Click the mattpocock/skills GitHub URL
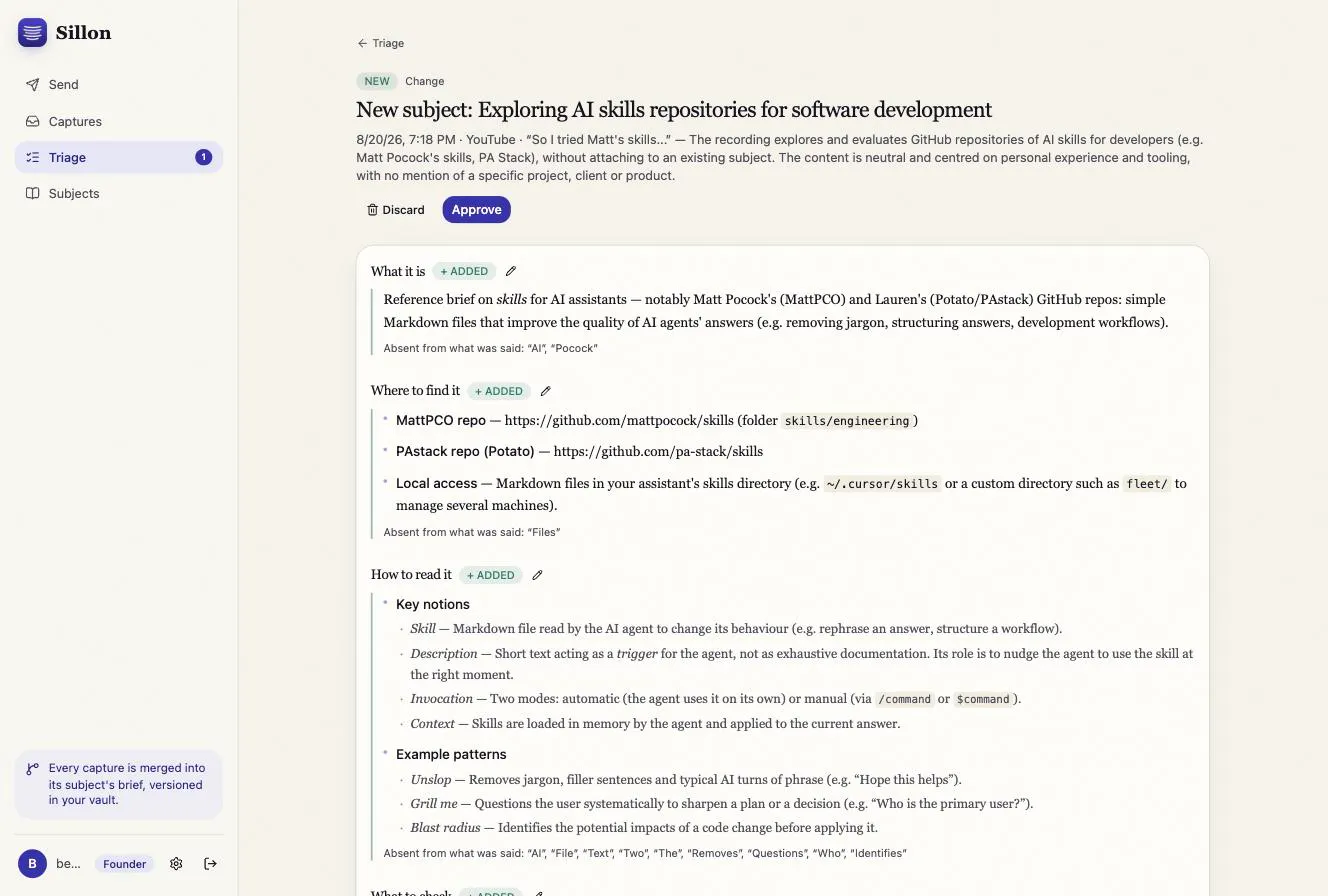Image resolution: width=1328 pixels, height=896 pixels. (620, 421)
